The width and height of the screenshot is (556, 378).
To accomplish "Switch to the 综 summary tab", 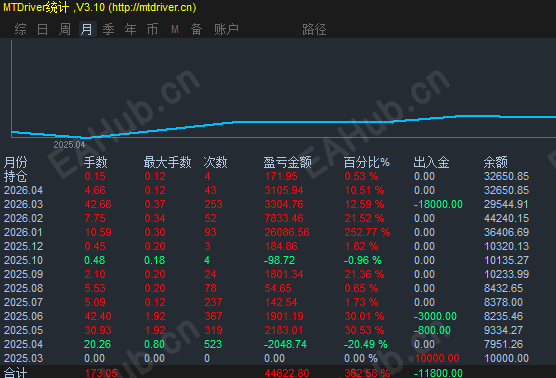I will pyautogui.click(x=21, y=29).
